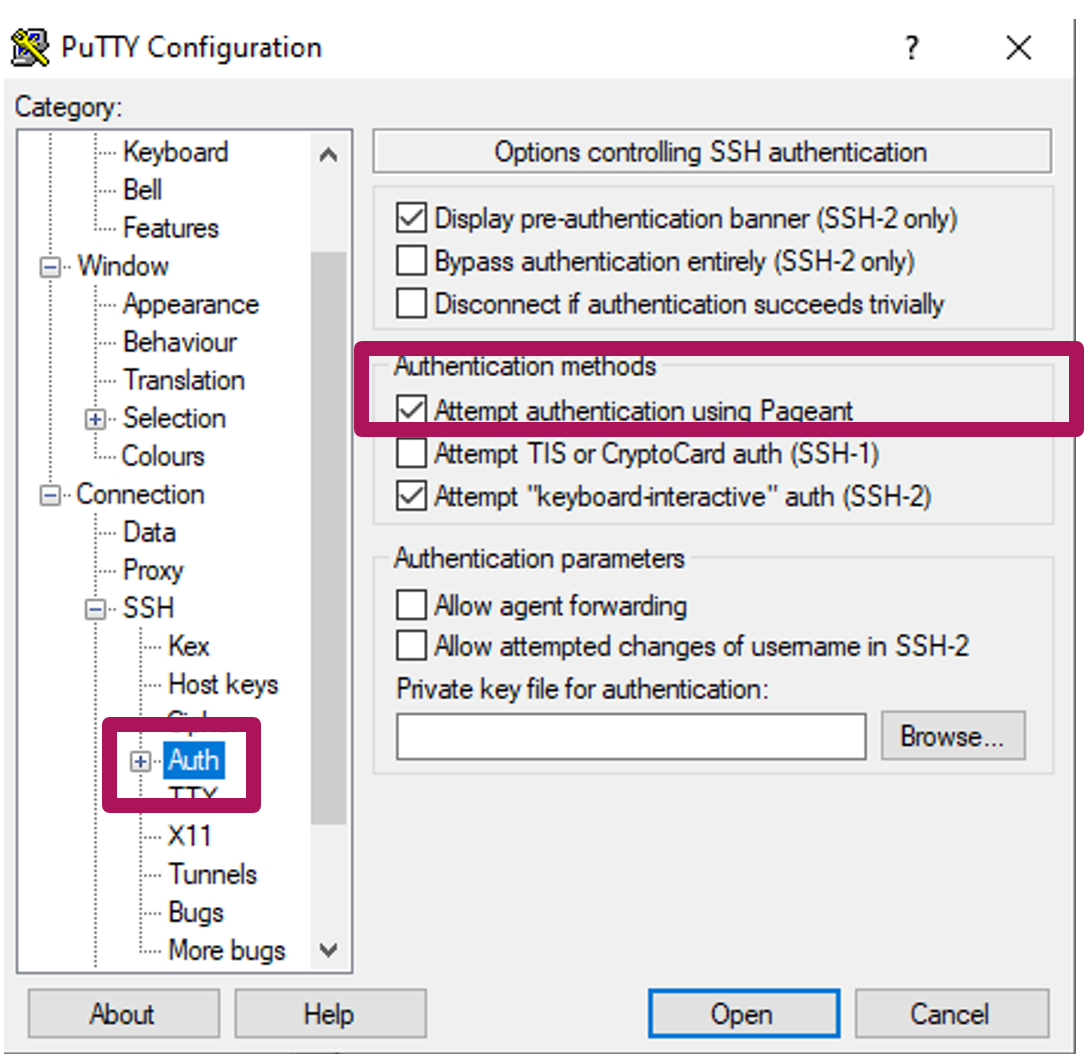Click the PuTTY icon in the title bar
The width and height of the screenshot is (1085, 1054).
coord(30,47)
